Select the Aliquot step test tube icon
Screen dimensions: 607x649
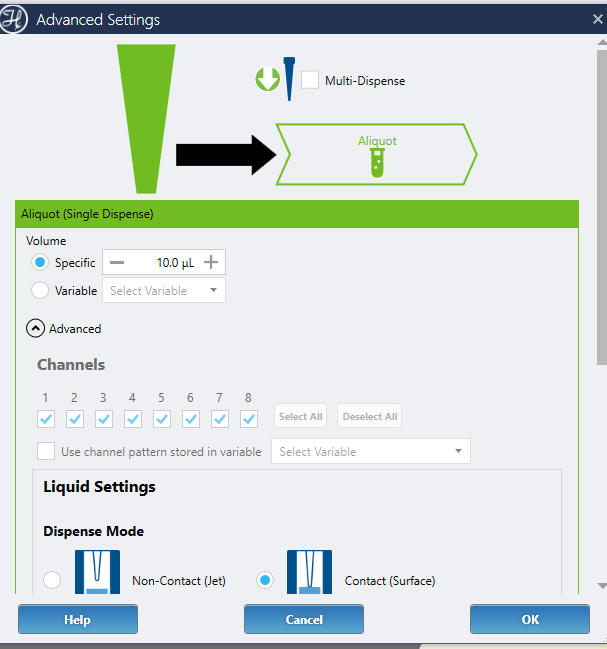tap(376, 164)
